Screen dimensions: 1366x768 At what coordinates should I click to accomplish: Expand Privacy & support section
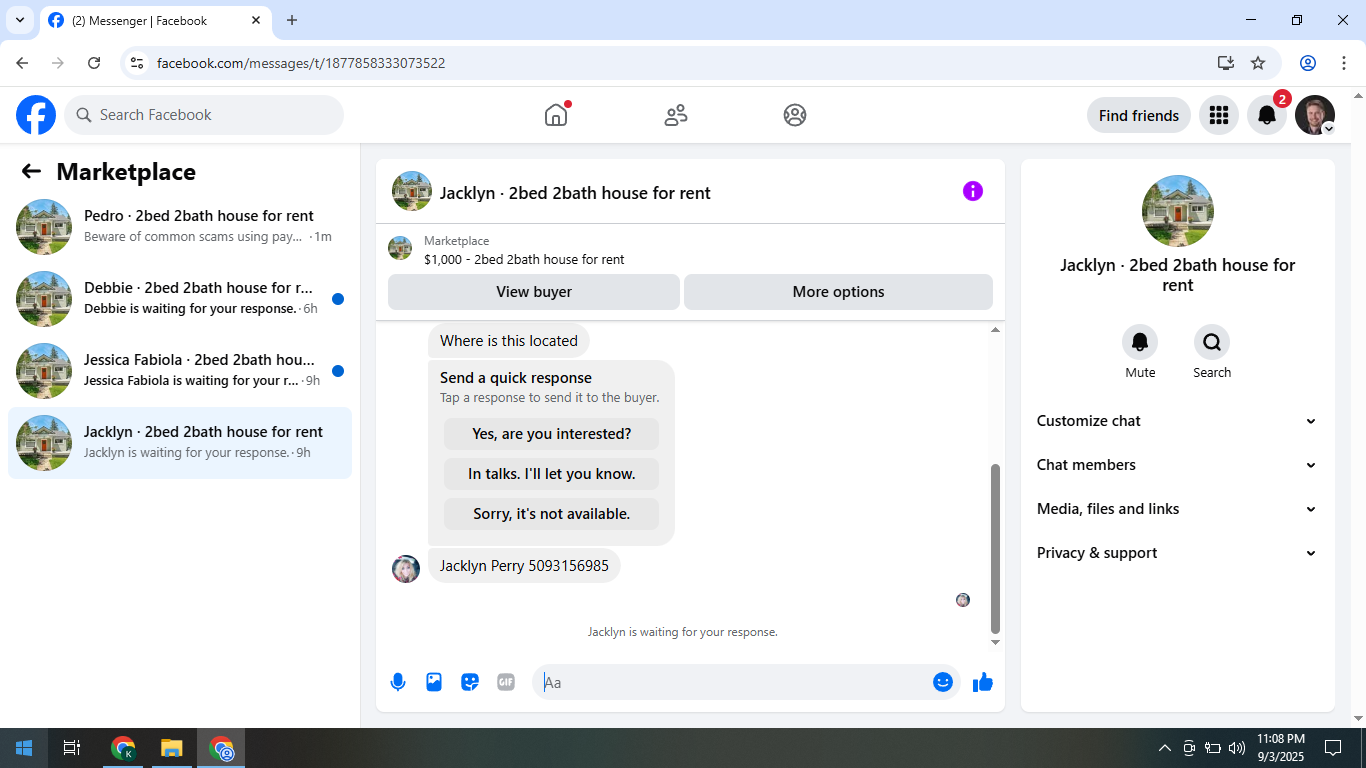1178,553
